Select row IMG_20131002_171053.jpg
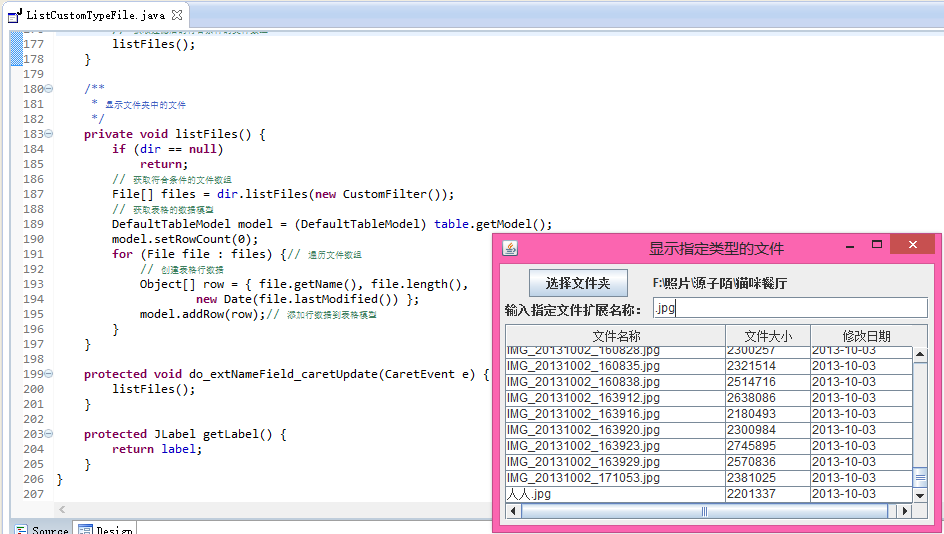The image size is (944, 534). tap(709, 477)
